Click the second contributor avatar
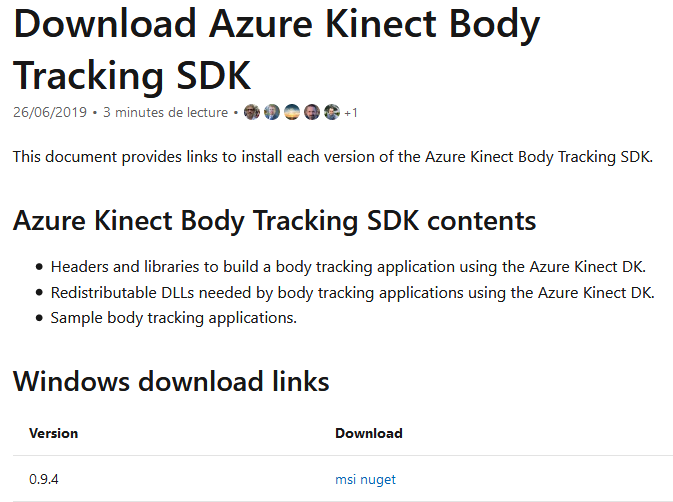 pyautogui.click(x=272, y=112)
